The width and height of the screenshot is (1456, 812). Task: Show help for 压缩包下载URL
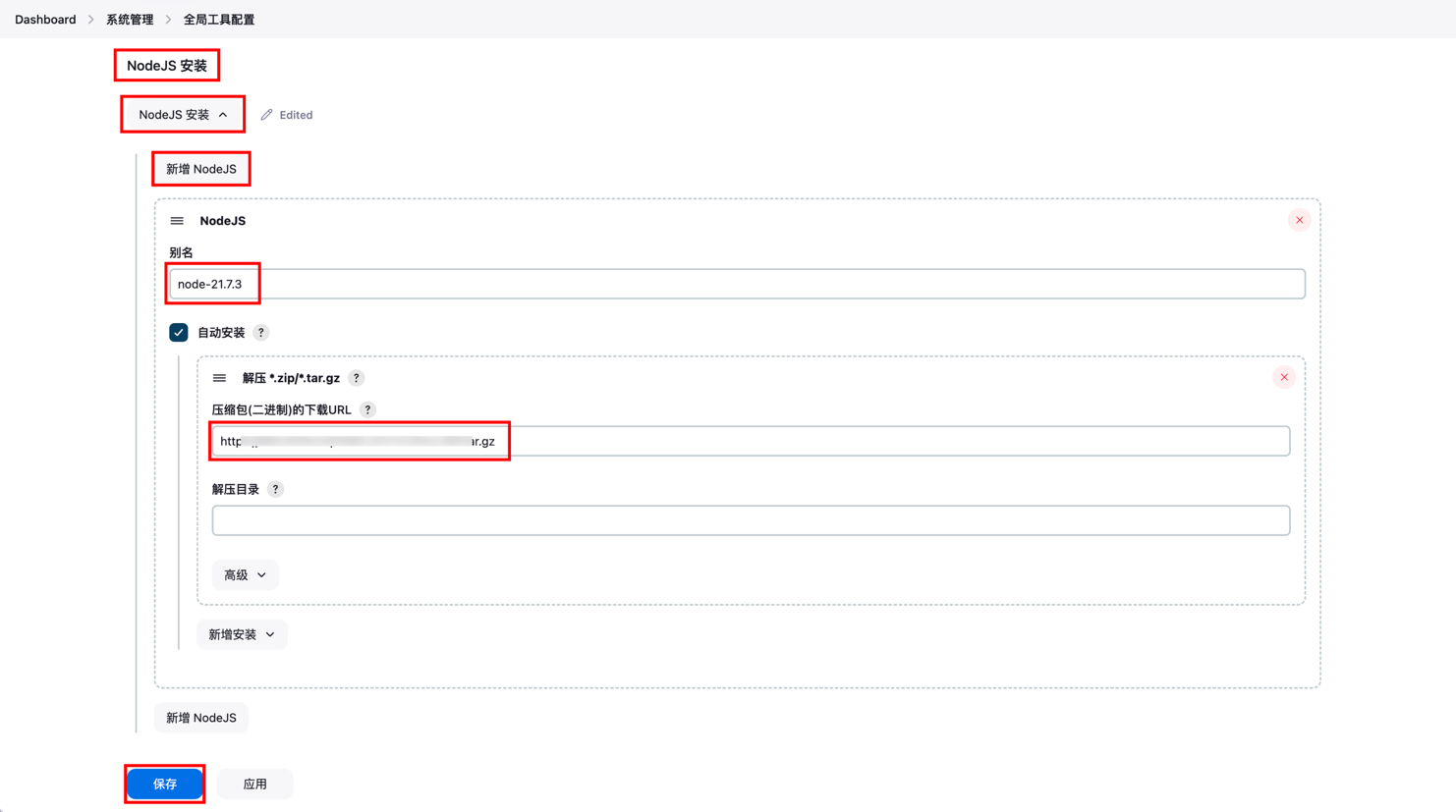(x=367, y=409)
